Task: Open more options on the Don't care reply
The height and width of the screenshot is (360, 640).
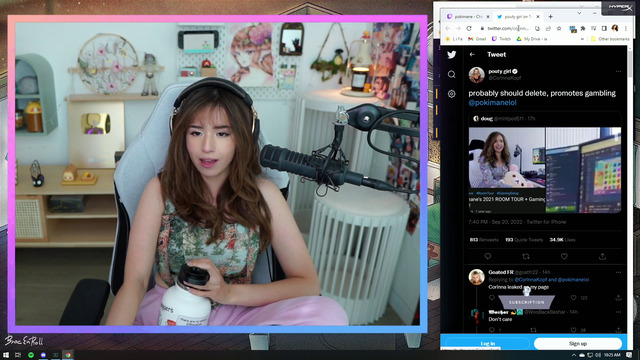Action: (x=618, y=312)
